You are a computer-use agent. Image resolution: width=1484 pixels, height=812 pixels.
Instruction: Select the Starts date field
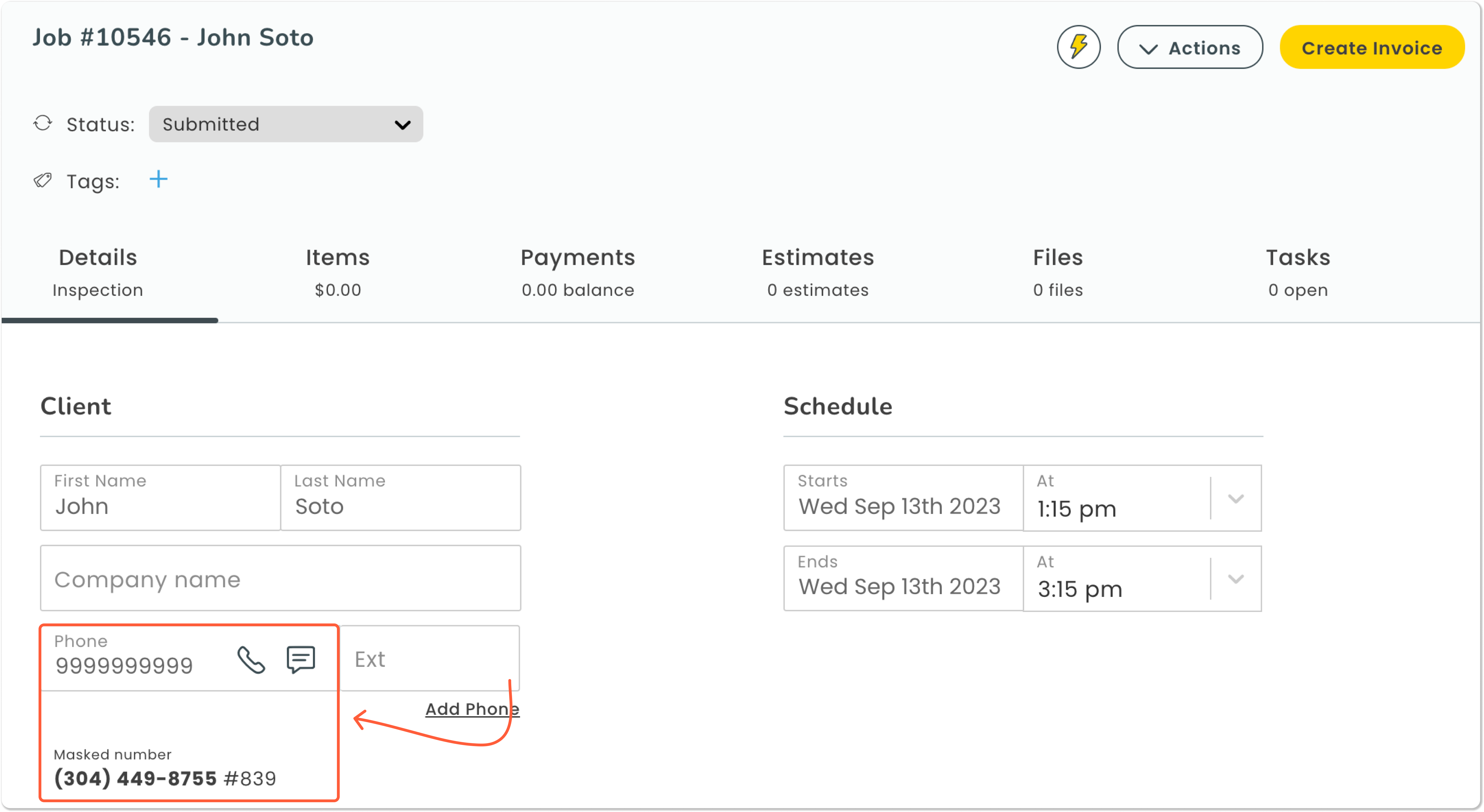click(903, 498)
